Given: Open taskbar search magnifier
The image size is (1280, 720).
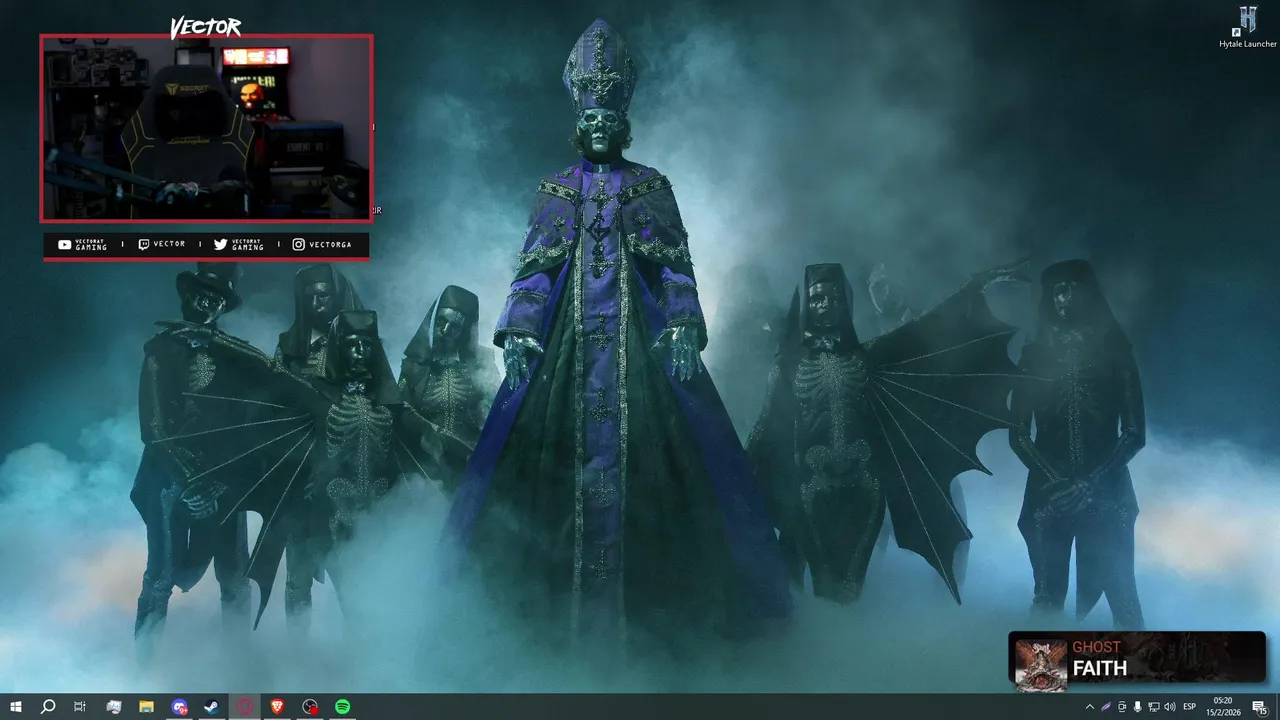Looking at the screenshot, I should point(47,707).
